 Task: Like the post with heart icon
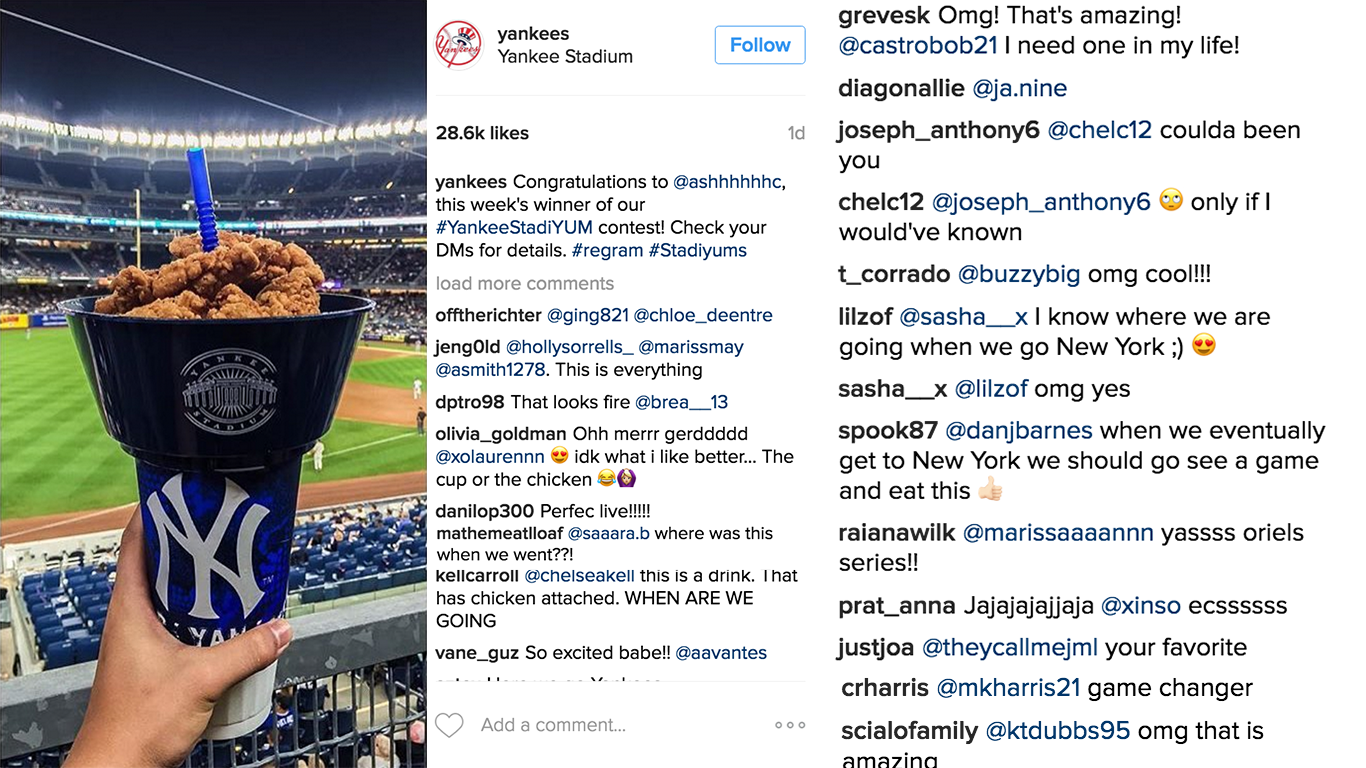pos(449,725)
